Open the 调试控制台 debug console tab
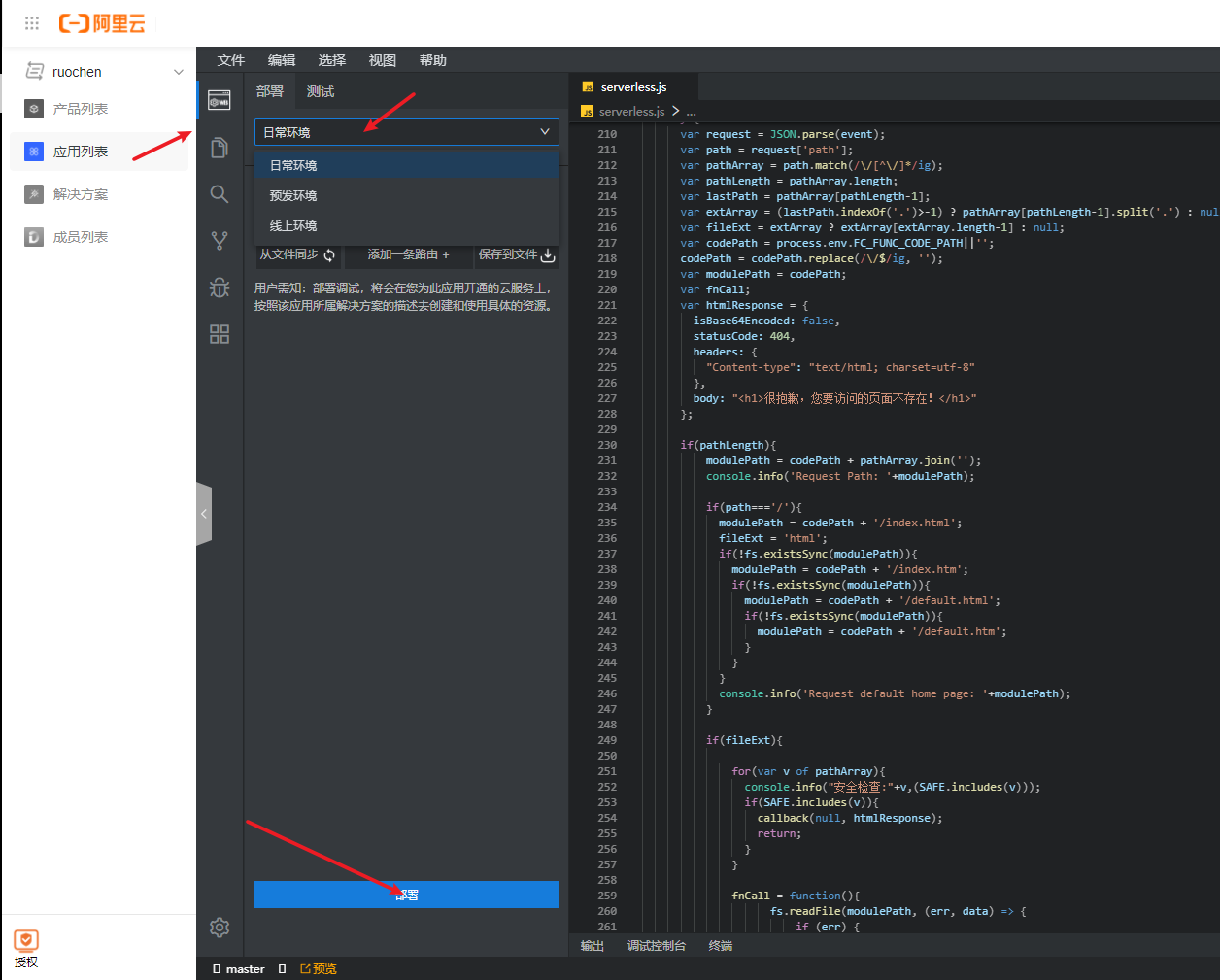The width and height of the screenshot is (1220, 980). (657, 946)
